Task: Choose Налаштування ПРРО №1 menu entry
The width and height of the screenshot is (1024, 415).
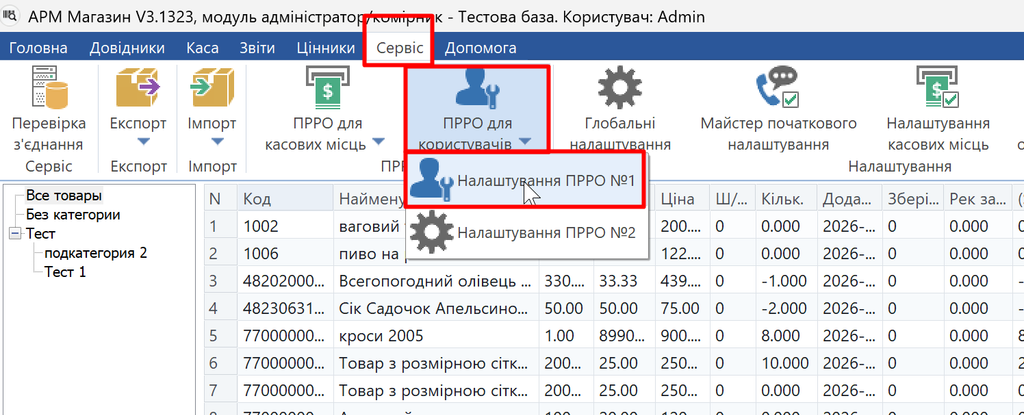Action: 526,180
